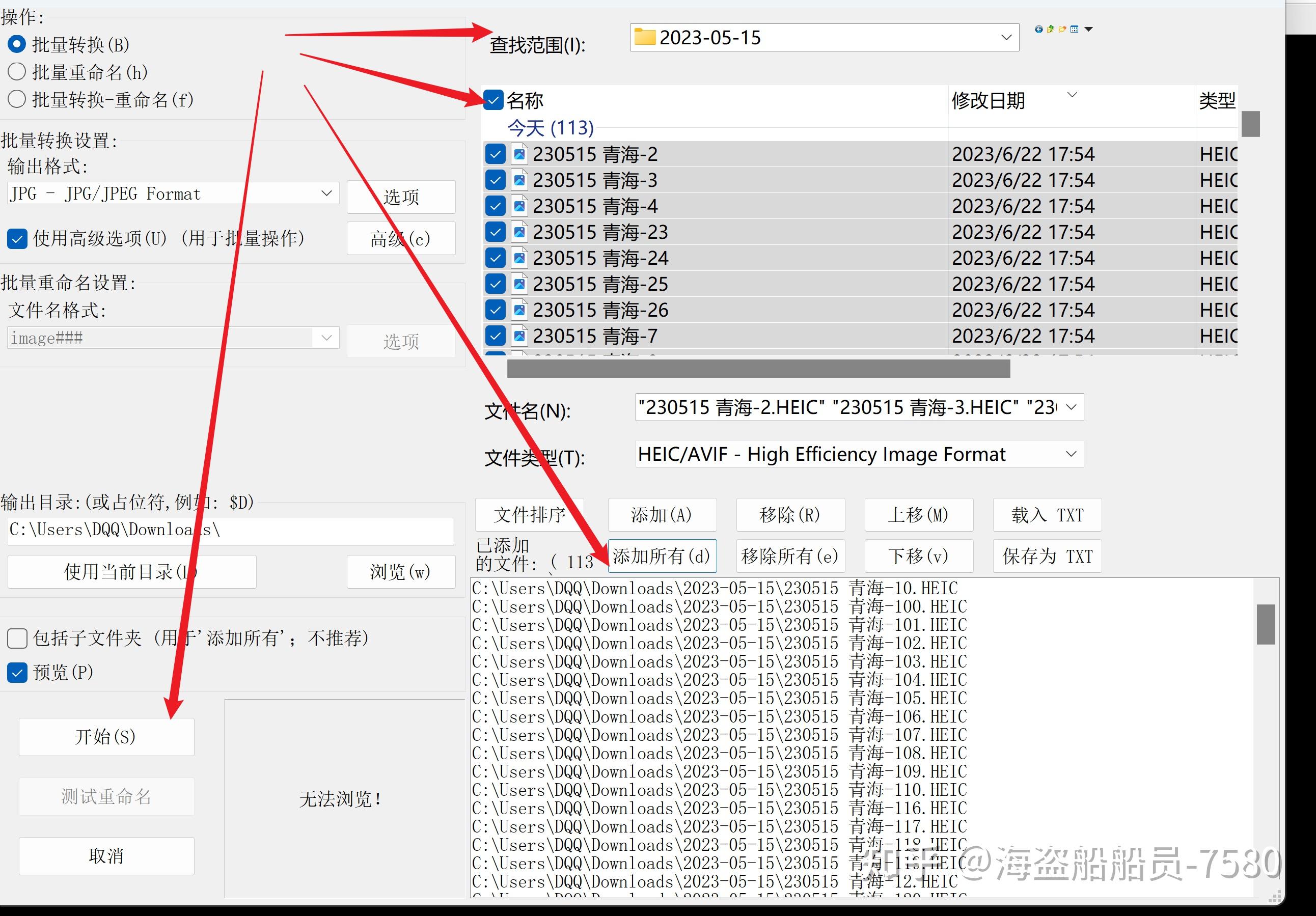1316x916 pixels.
Task: Click the file icon beside 230515 青海-7
Action: [519, 336]
